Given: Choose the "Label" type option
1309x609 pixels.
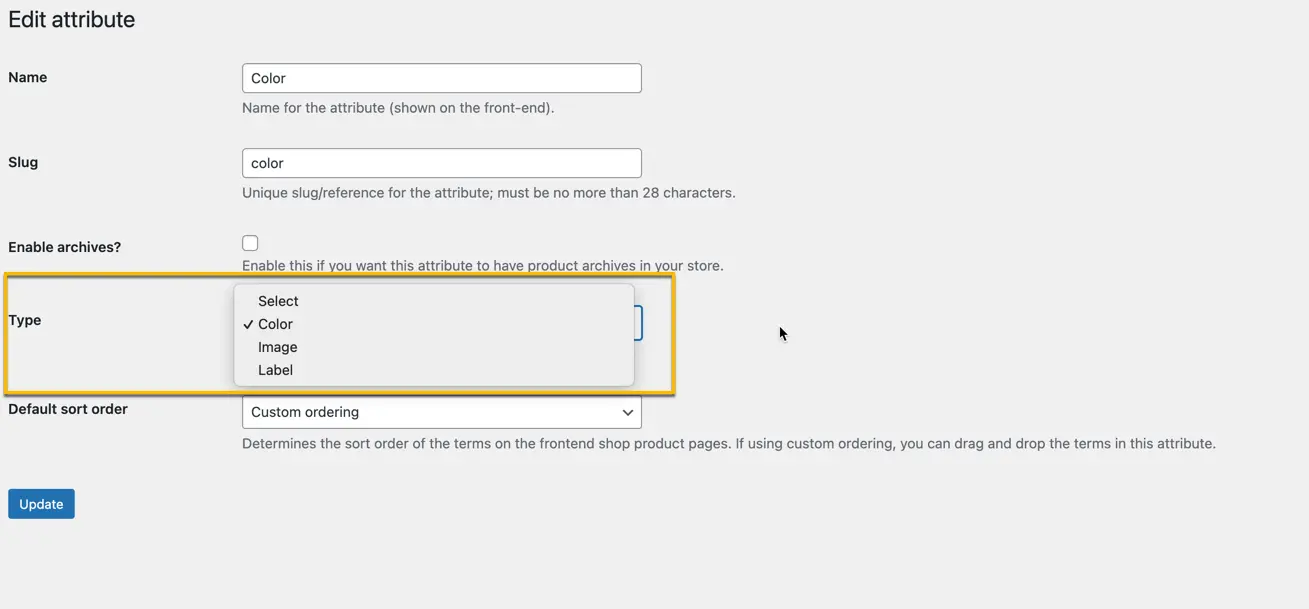Looking at the screenshot, I should 275,370.
